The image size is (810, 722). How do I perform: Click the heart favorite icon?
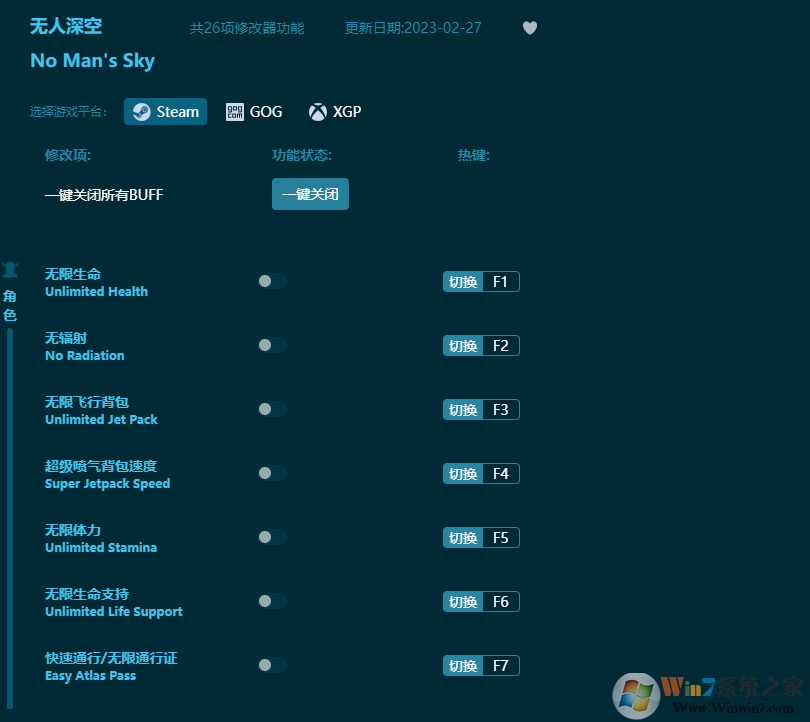[529, 28]
